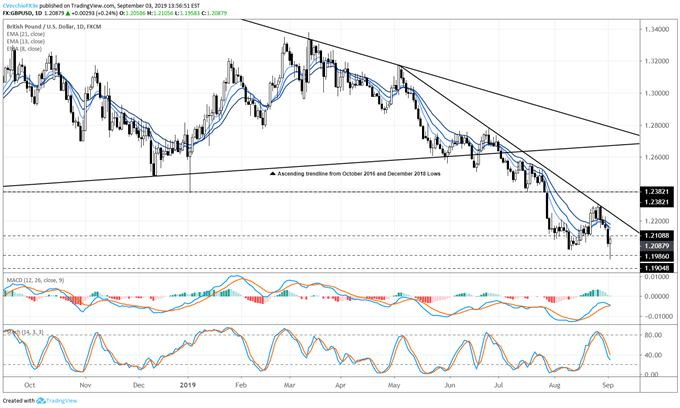This screenshot has width=680, height=408.
Task: Select the EMA (21, close) indicator label
Action: point(26,34)
